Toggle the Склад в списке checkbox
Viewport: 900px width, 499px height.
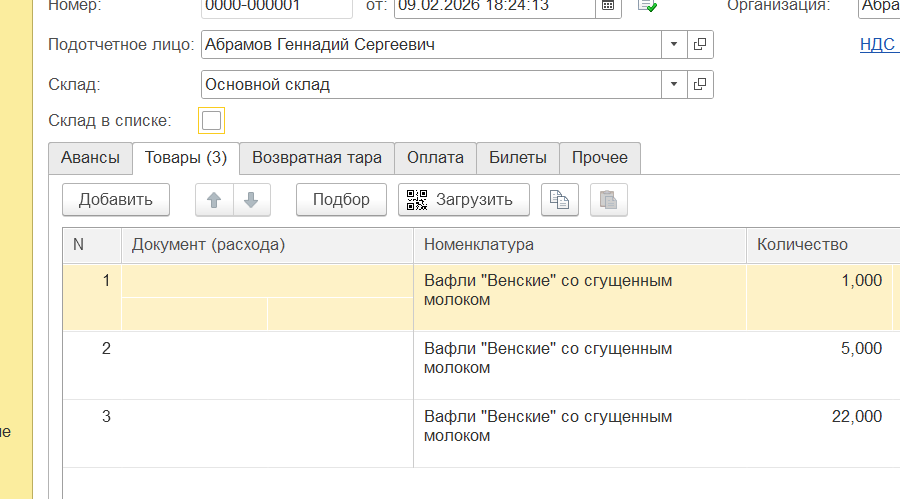[211, 121]
